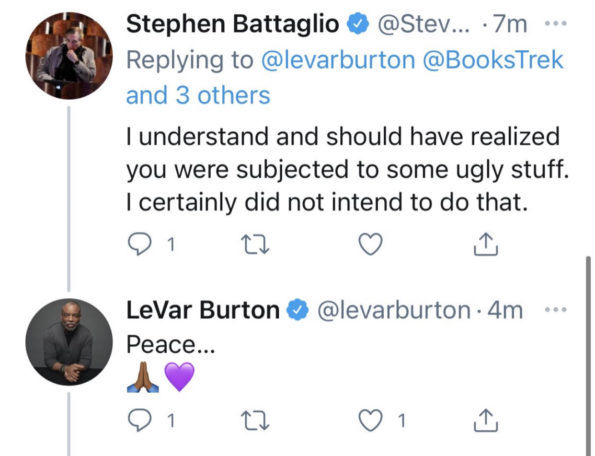Click Stephen Battaglio's verified badge
This screenshot has height=456, width=595.
[x=358, y=24]
